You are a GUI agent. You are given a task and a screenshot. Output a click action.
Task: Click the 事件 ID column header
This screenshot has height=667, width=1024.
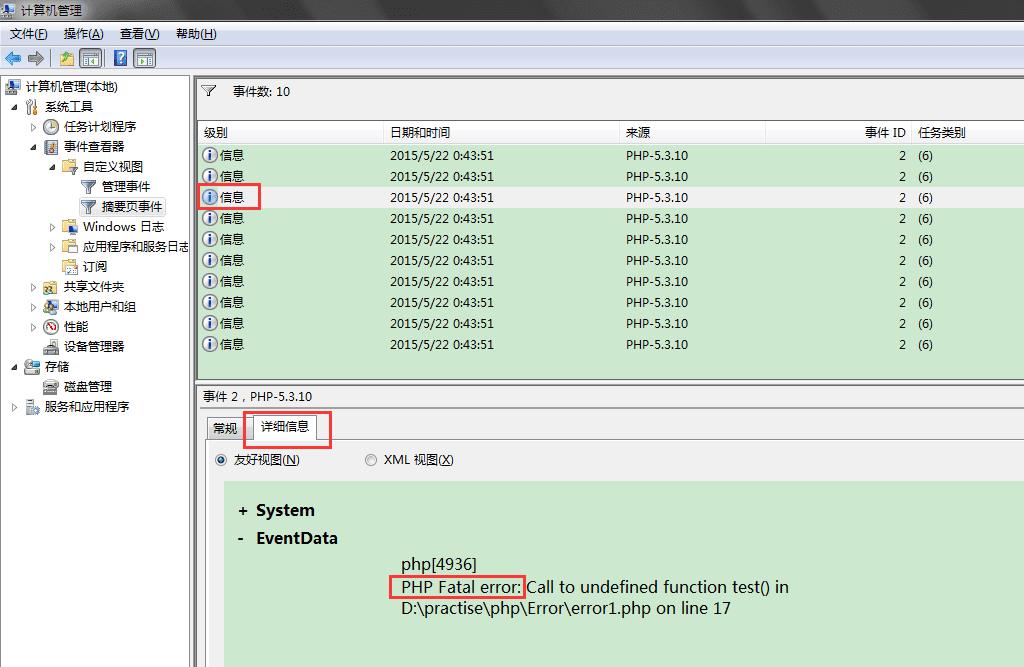tap(885, 132)
